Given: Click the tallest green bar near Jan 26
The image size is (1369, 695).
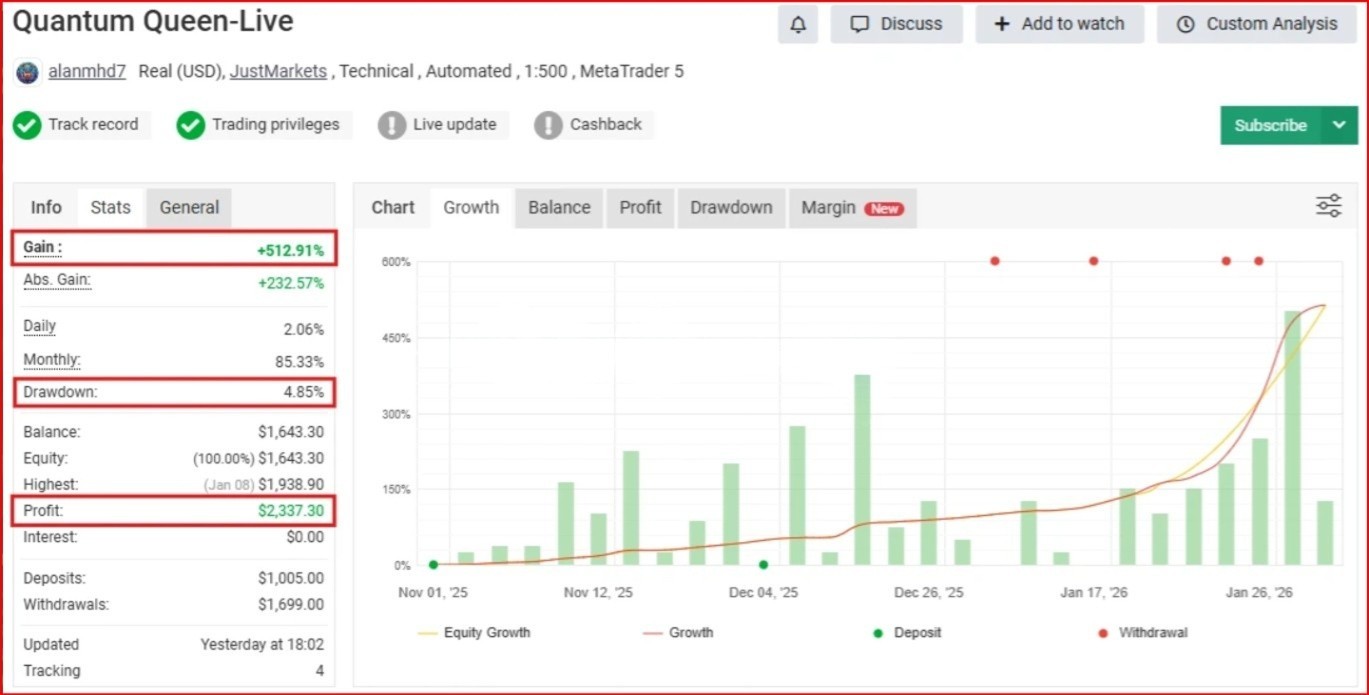Looking at the screenshot, I should [x=1293, y=438].
